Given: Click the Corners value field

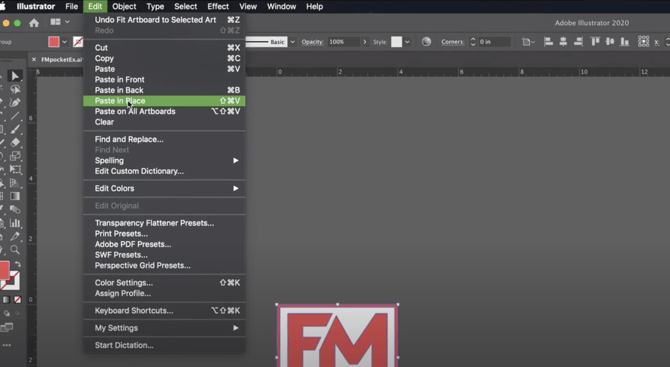Looking at the screenshot, I should 494,42.
